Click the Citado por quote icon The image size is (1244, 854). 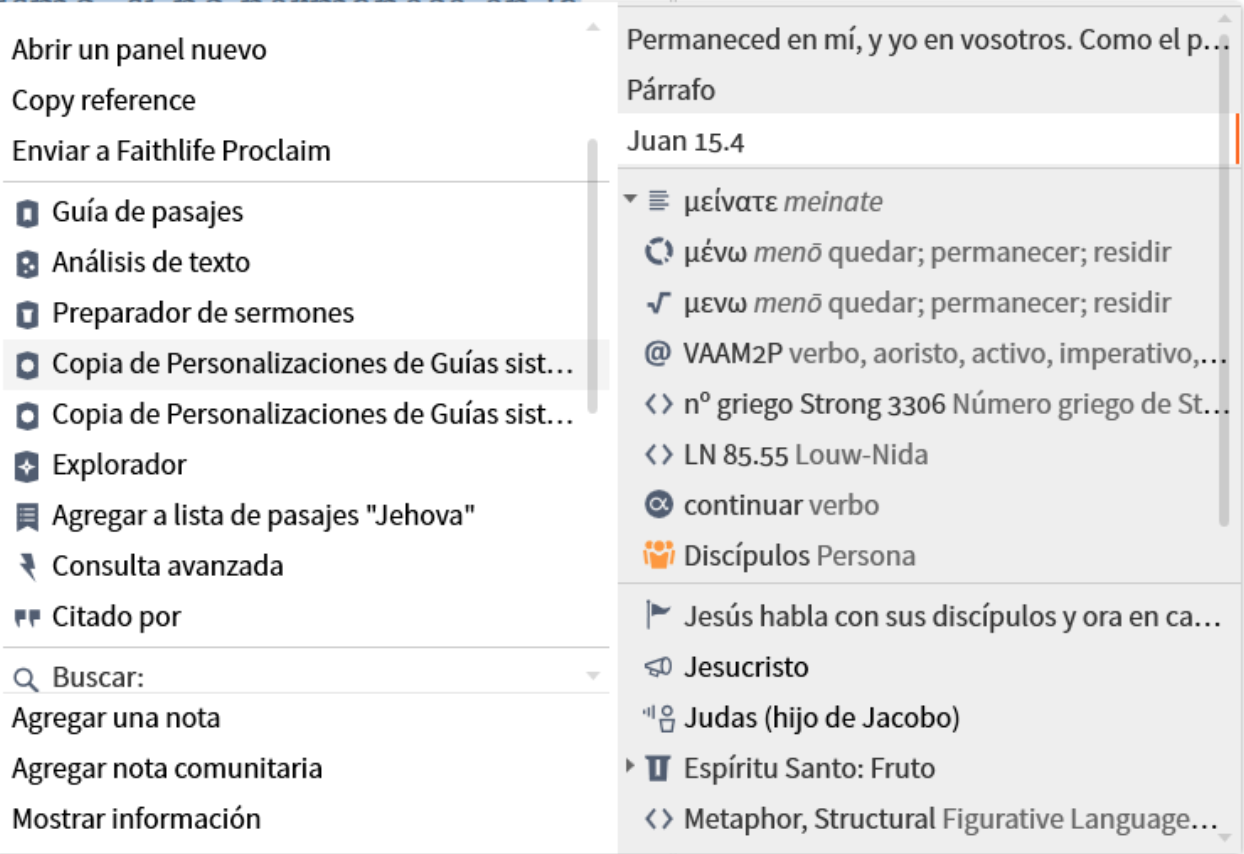click(28, 618)
